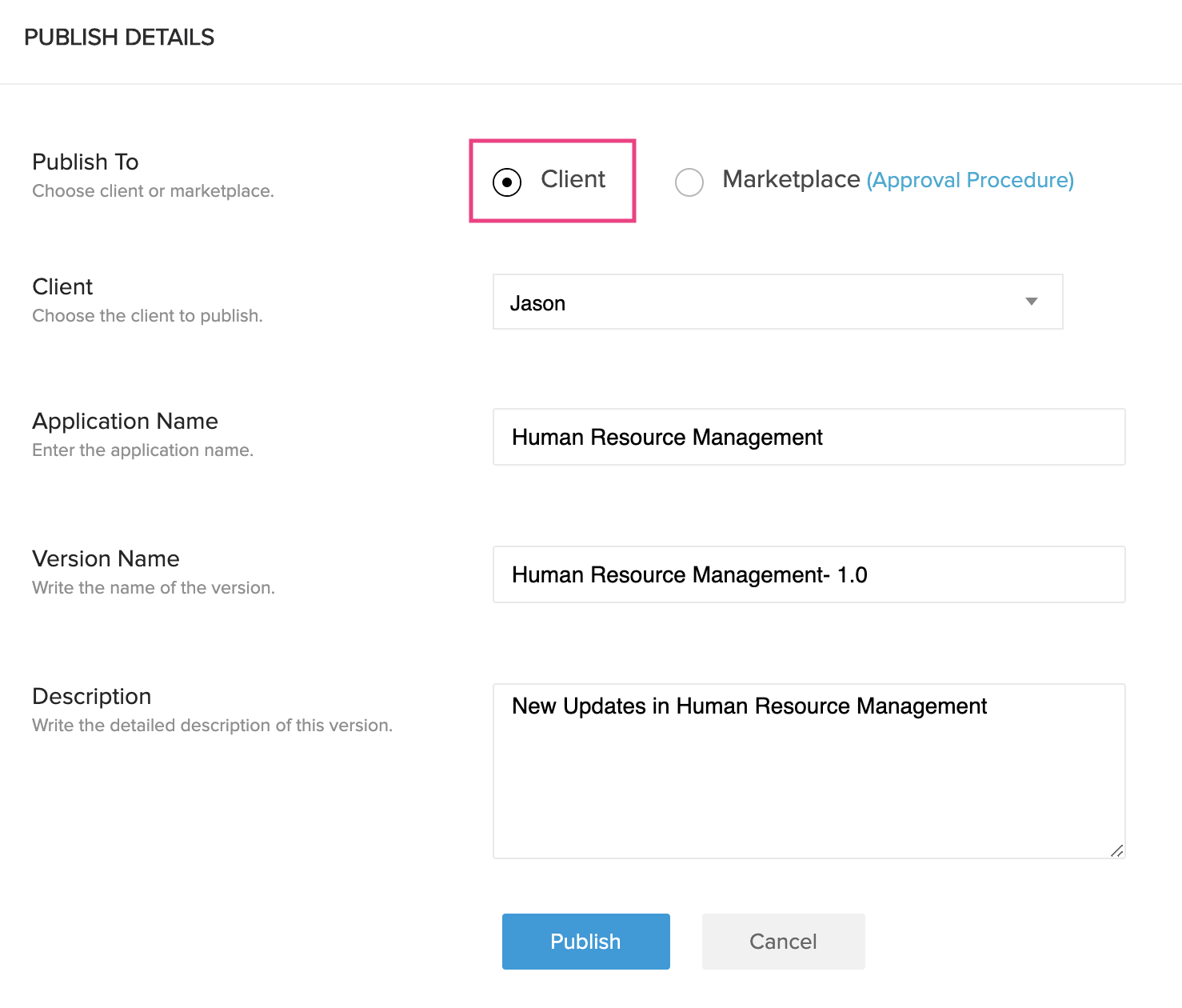
Task: Open the Approval Procedure link
Action: click(x=969, y=180)
